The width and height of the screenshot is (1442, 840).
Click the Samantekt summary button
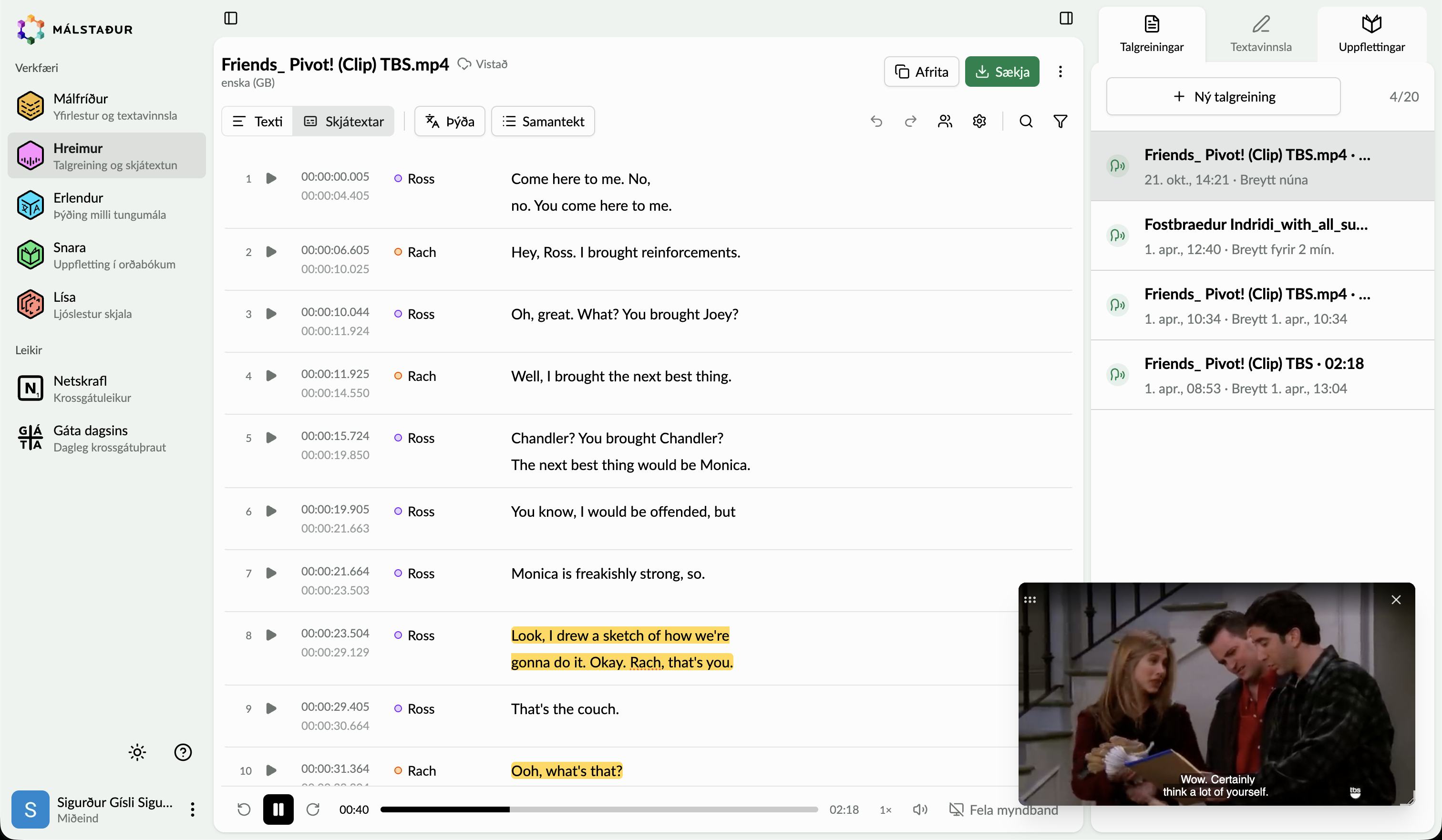point(543,121)
